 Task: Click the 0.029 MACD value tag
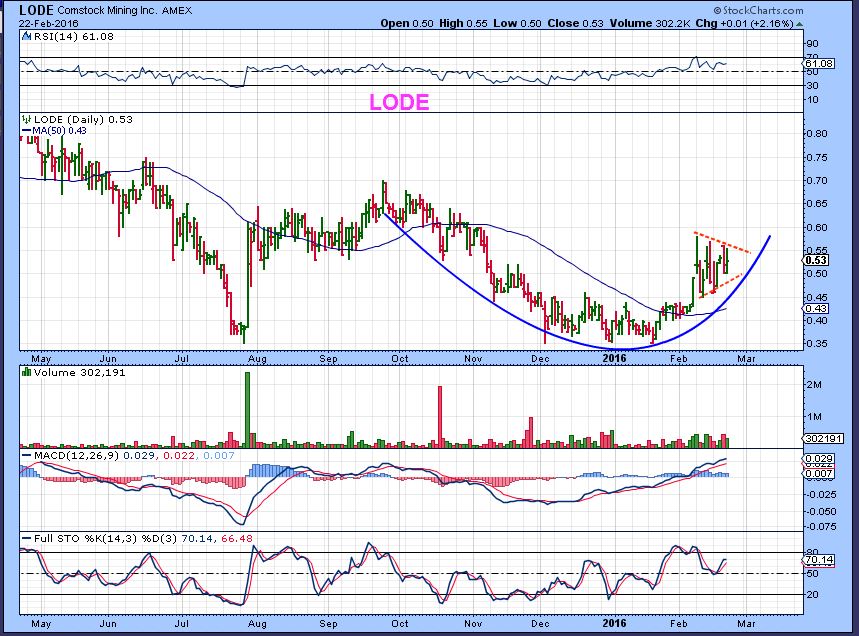tap(818, 459)
